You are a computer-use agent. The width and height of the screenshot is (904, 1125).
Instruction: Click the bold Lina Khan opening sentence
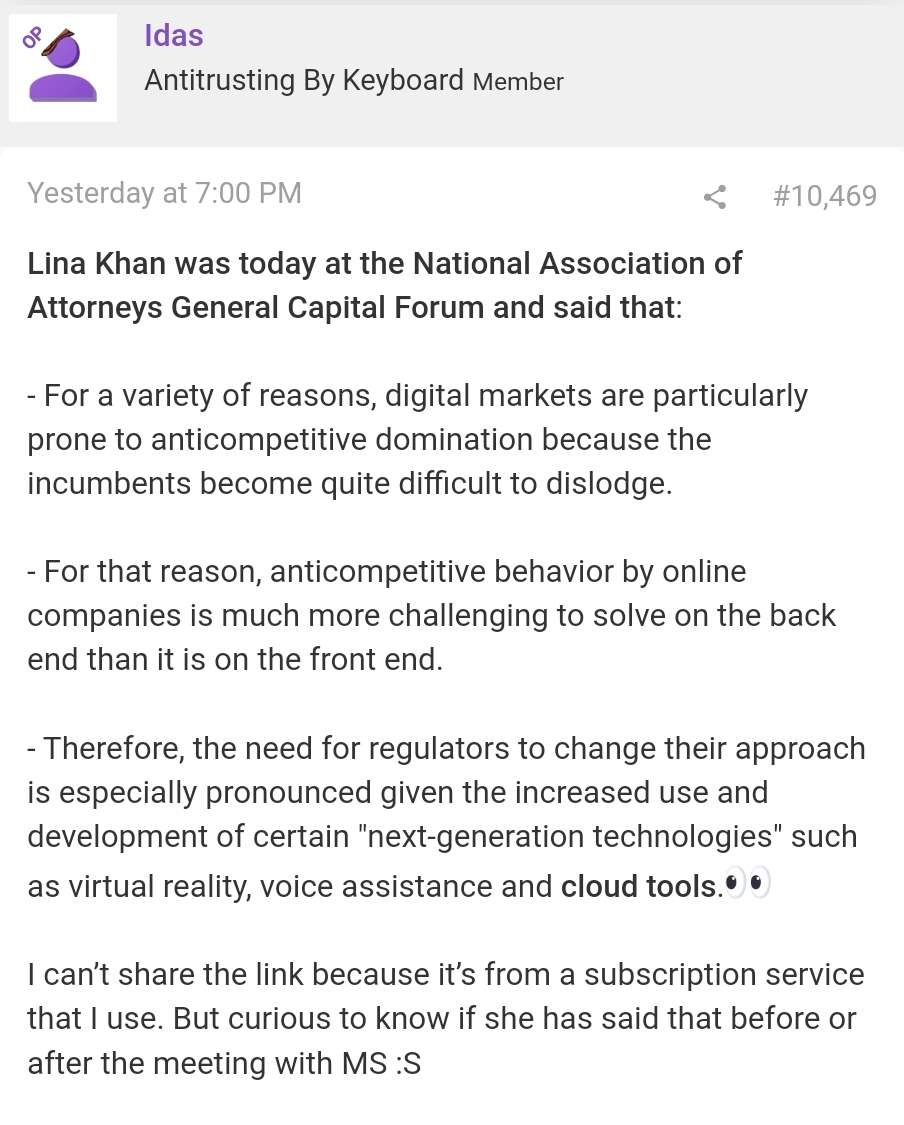click(x=385, y=285)
